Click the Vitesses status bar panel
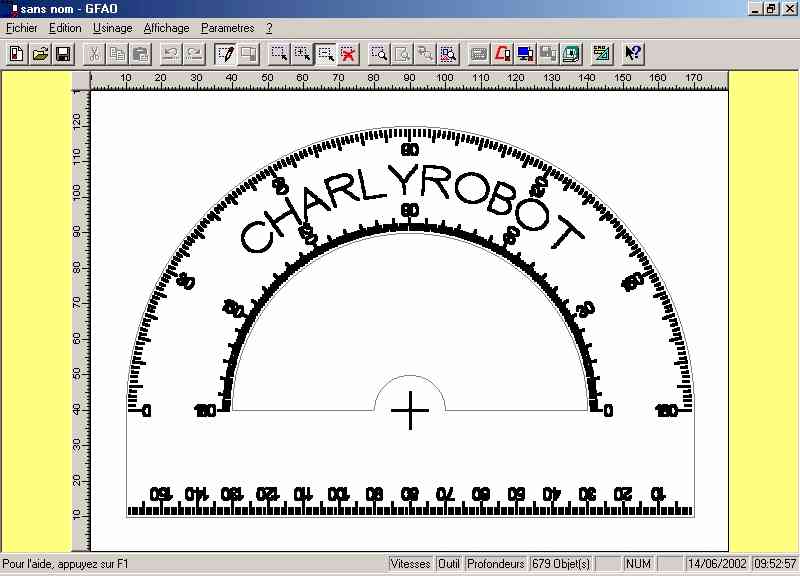This screenshot has width=800, height=576. pos(410,564)
